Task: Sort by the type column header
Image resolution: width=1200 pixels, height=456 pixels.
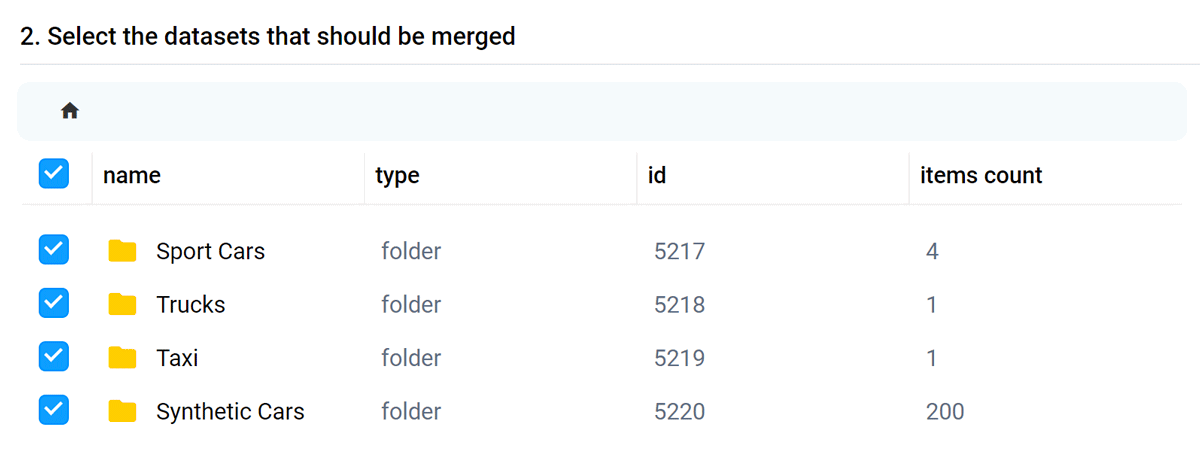Action: [x=397, y=176]
